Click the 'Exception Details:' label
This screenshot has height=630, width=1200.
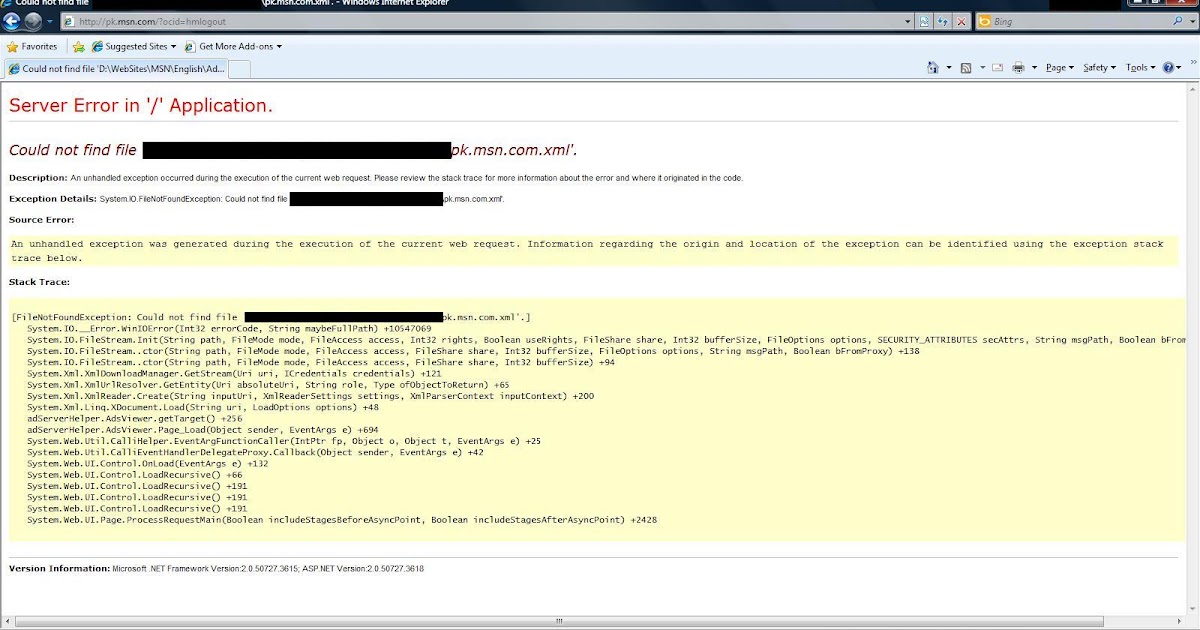pyautogui.click(x=53, y=199)
